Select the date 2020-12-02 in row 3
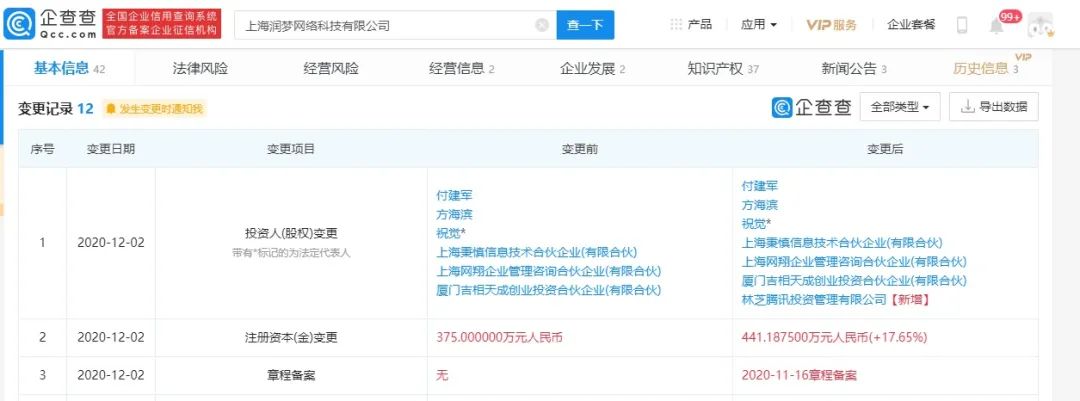The width and height of the screenshot is (1080, 401). pyautogui.click(x=111, y=376)
